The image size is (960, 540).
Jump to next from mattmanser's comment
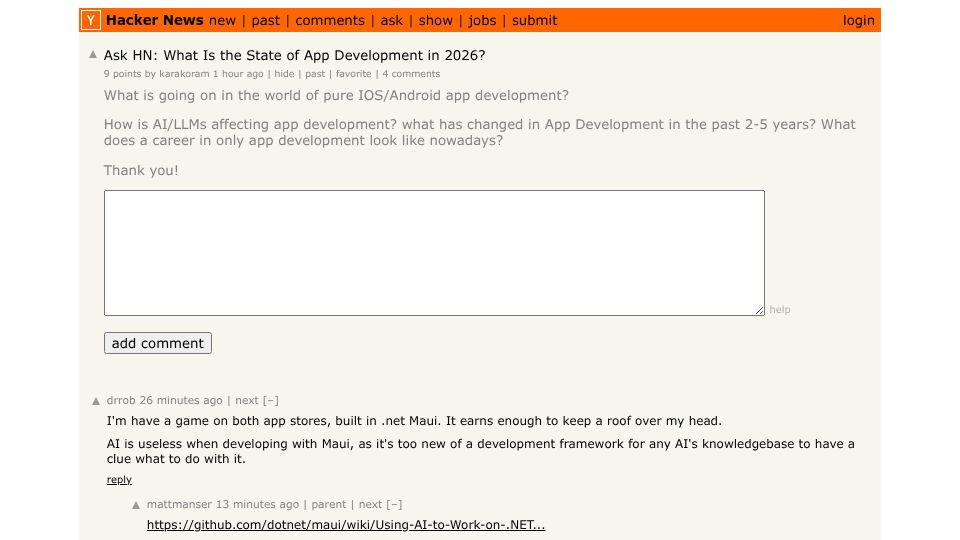click(x=370, y=504)
